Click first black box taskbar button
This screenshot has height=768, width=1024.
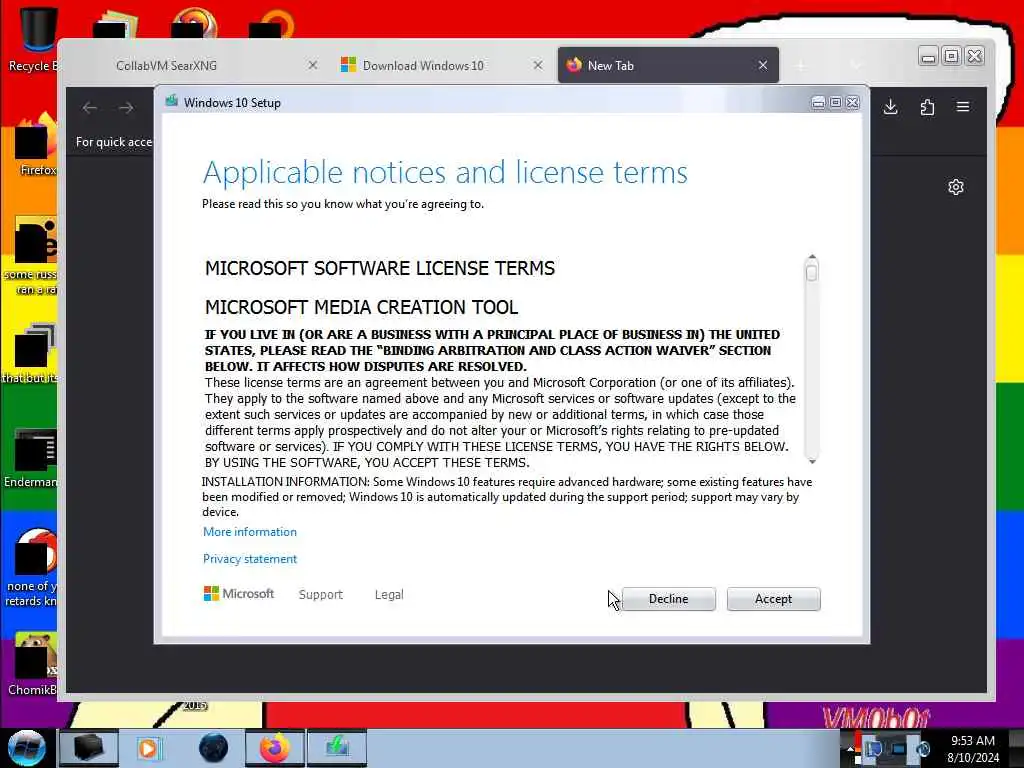(x=89, y=748)
